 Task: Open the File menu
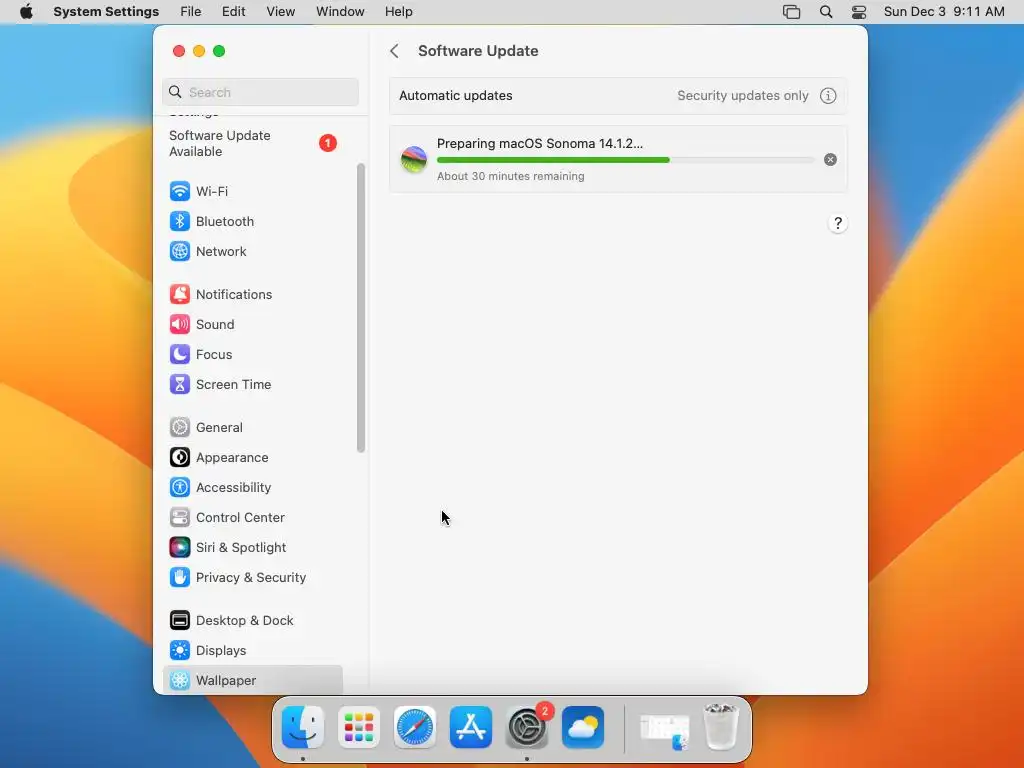tap(191, 12)
